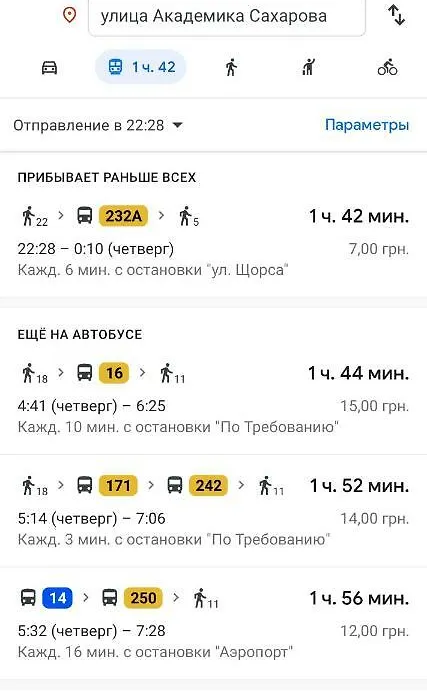Tap the route 242 bus badge
Image resolution: width=427 pixels, height=700 pixels.
point(208,485)
